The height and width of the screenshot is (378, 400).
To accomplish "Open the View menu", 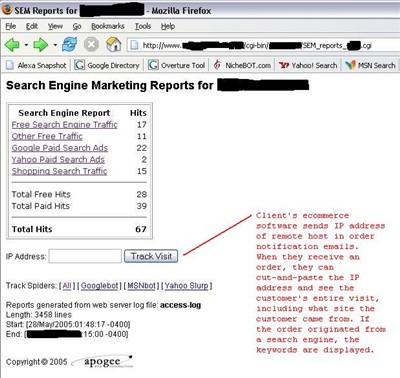I will pyautogui.click(x=55, y=26).
